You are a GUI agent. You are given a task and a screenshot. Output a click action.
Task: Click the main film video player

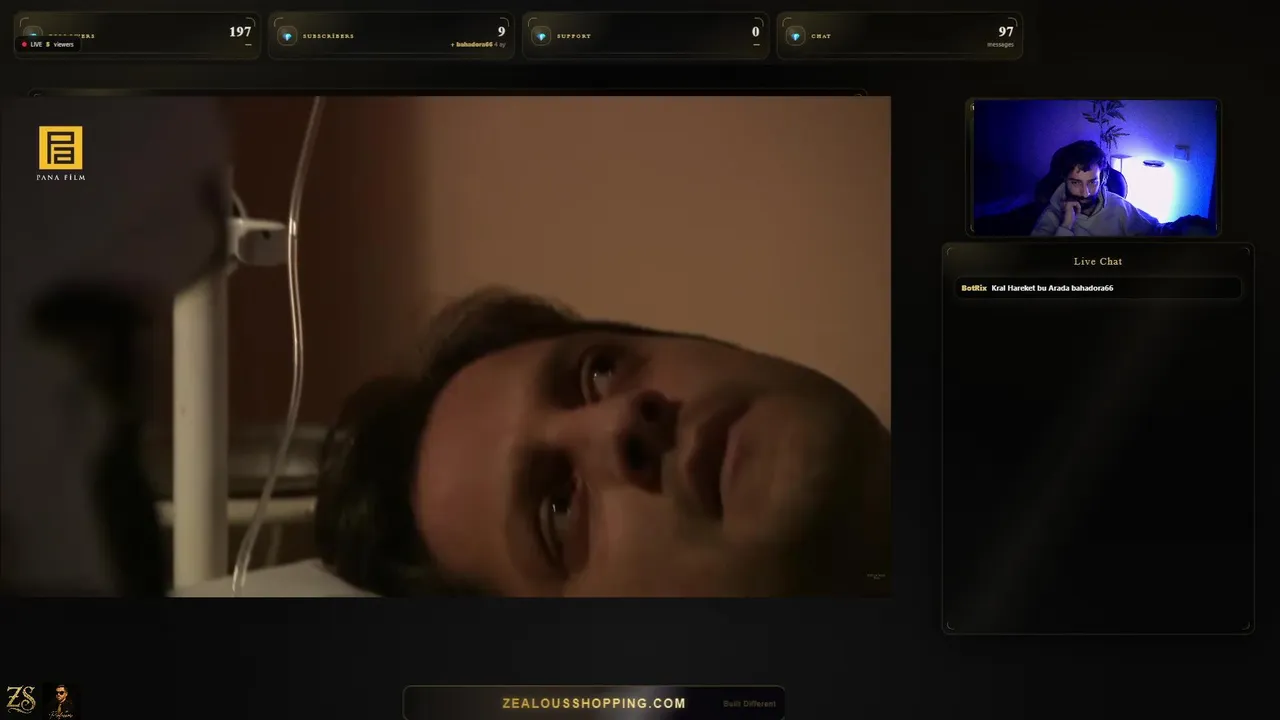tap(445, 346)
